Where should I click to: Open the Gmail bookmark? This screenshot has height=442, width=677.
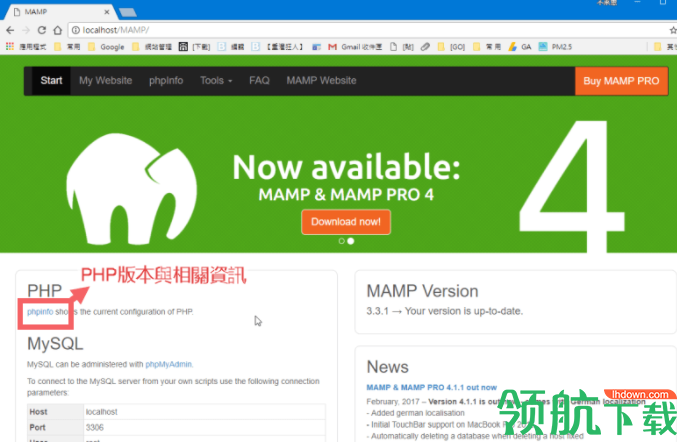tap(355, 47)
